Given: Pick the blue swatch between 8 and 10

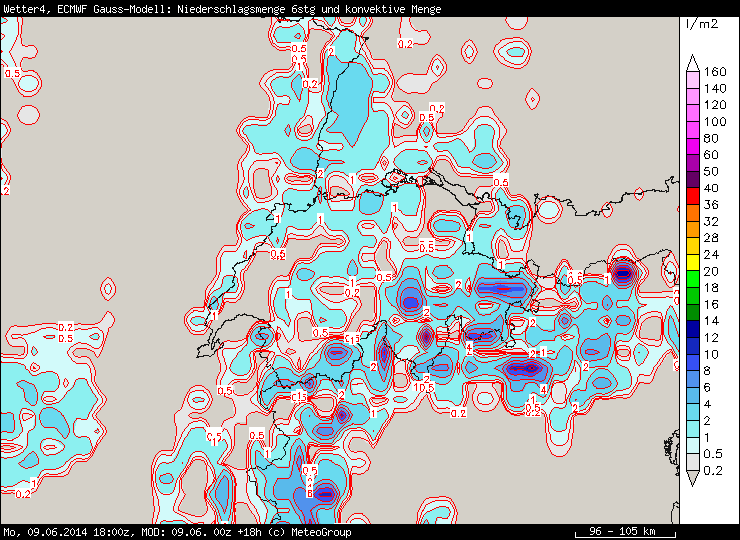Looking at the screenshot, I should (x=693, y=362).
